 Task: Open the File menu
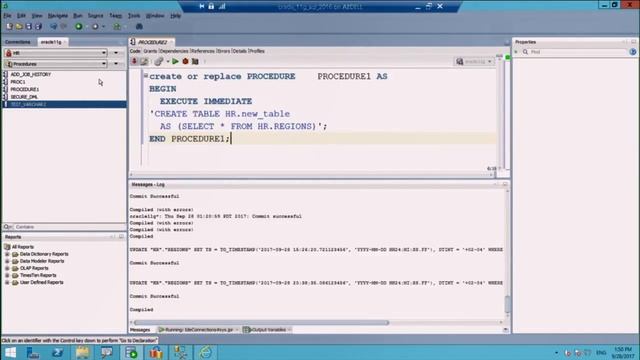click(x=7, y=16)
